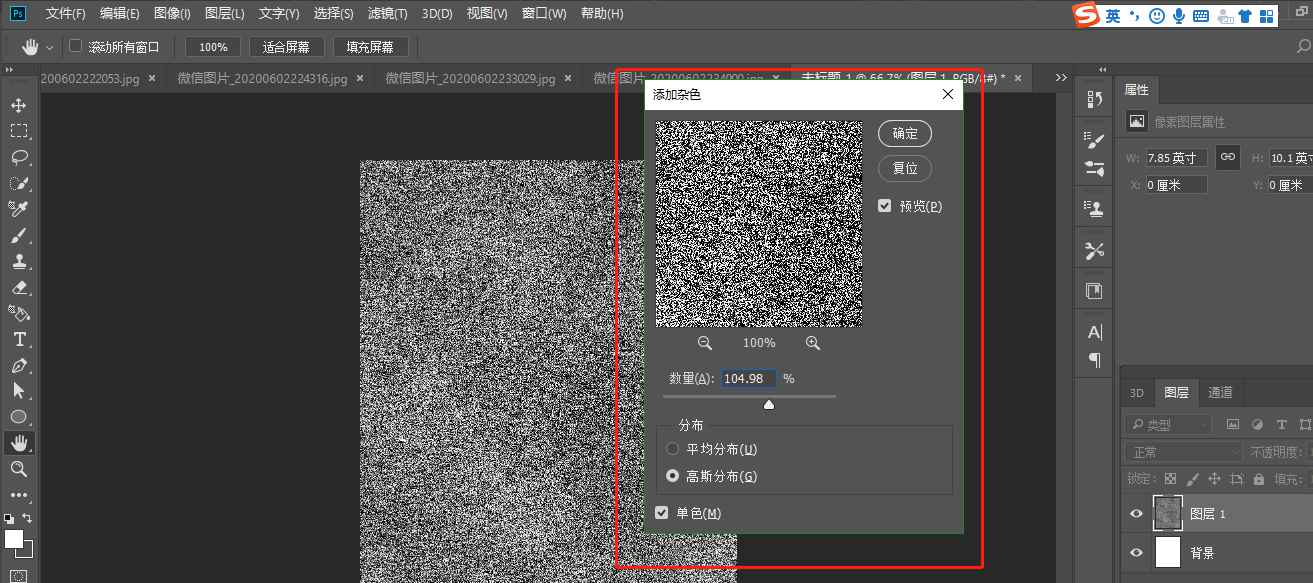Click the 适合屏幕 button
This screenshot has height=583, width=1313.
click(x=287, y=46)
